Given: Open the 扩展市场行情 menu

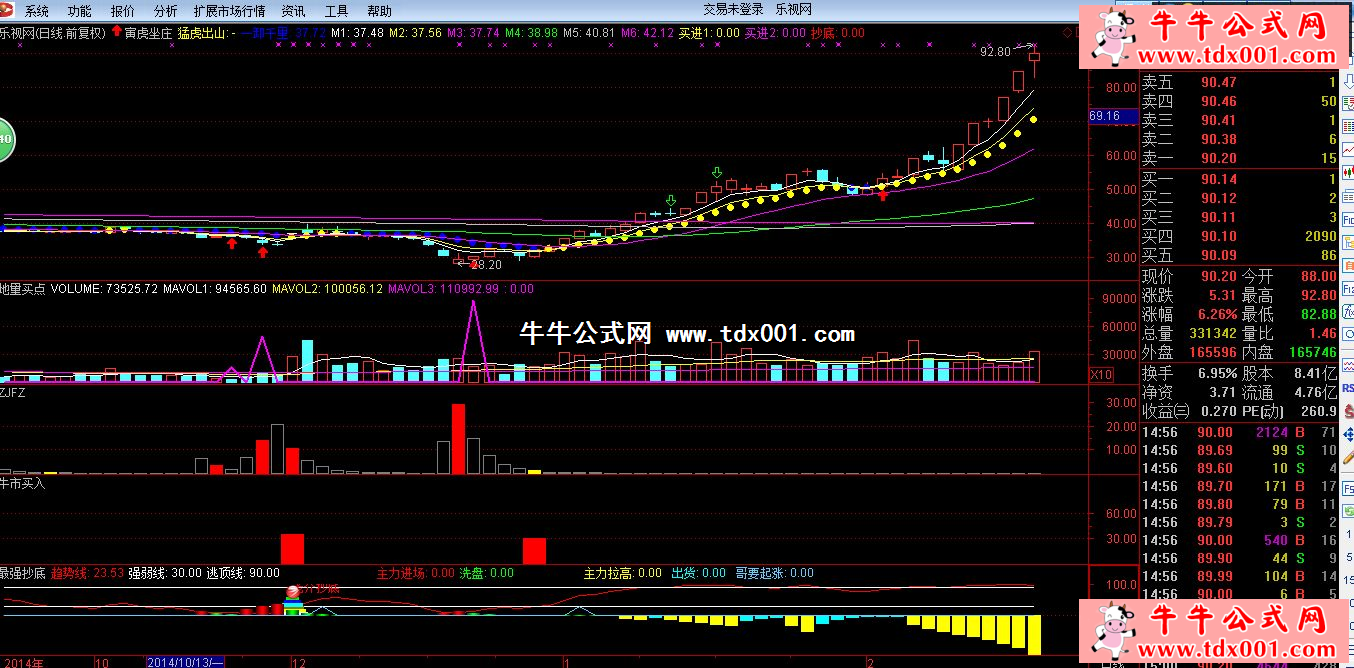Looking at the screenshot, I should (x=229, y=11).
